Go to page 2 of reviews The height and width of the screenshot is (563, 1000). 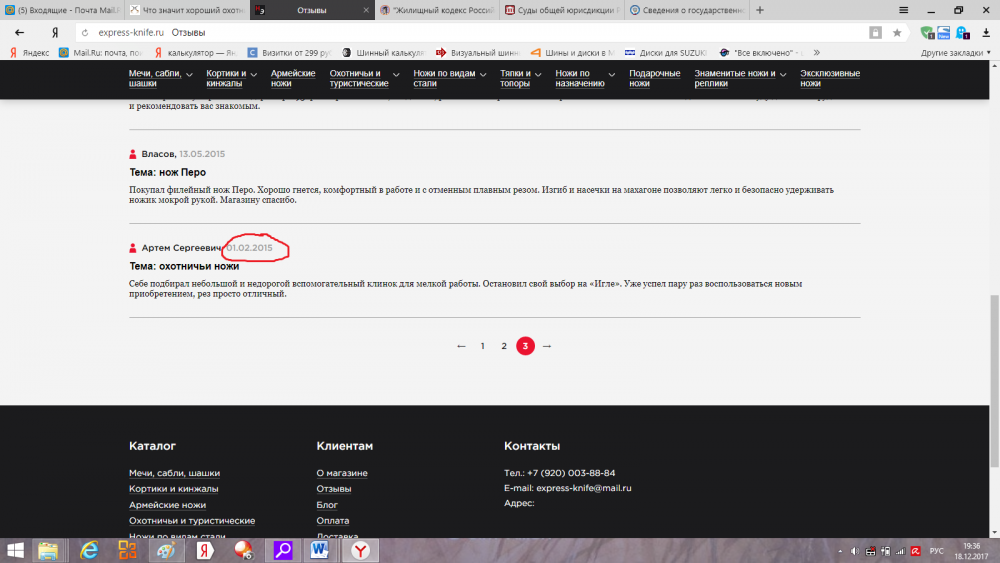click(504, 346)
